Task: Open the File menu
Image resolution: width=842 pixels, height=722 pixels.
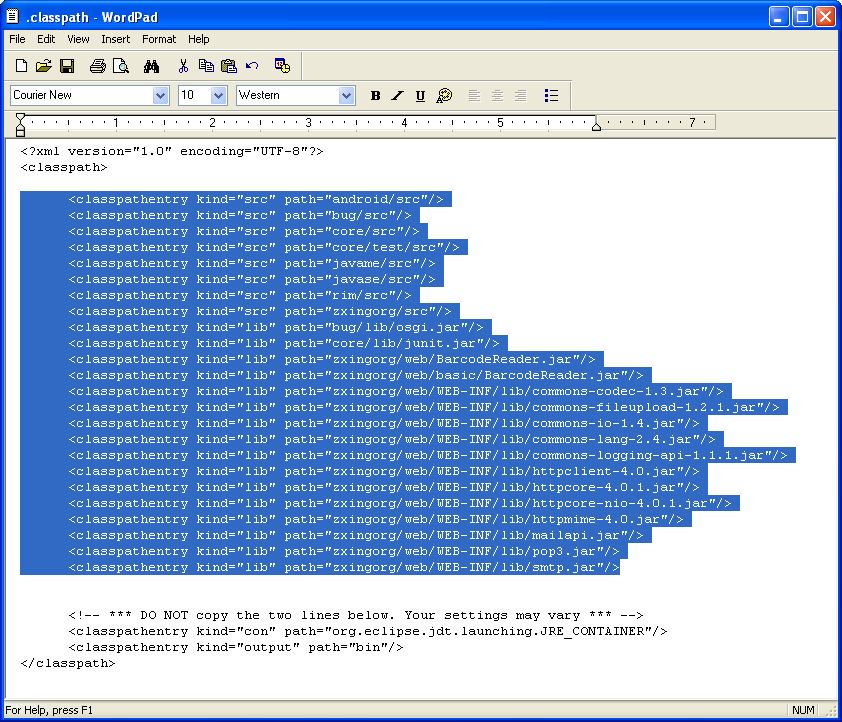Action: [17, 39]
